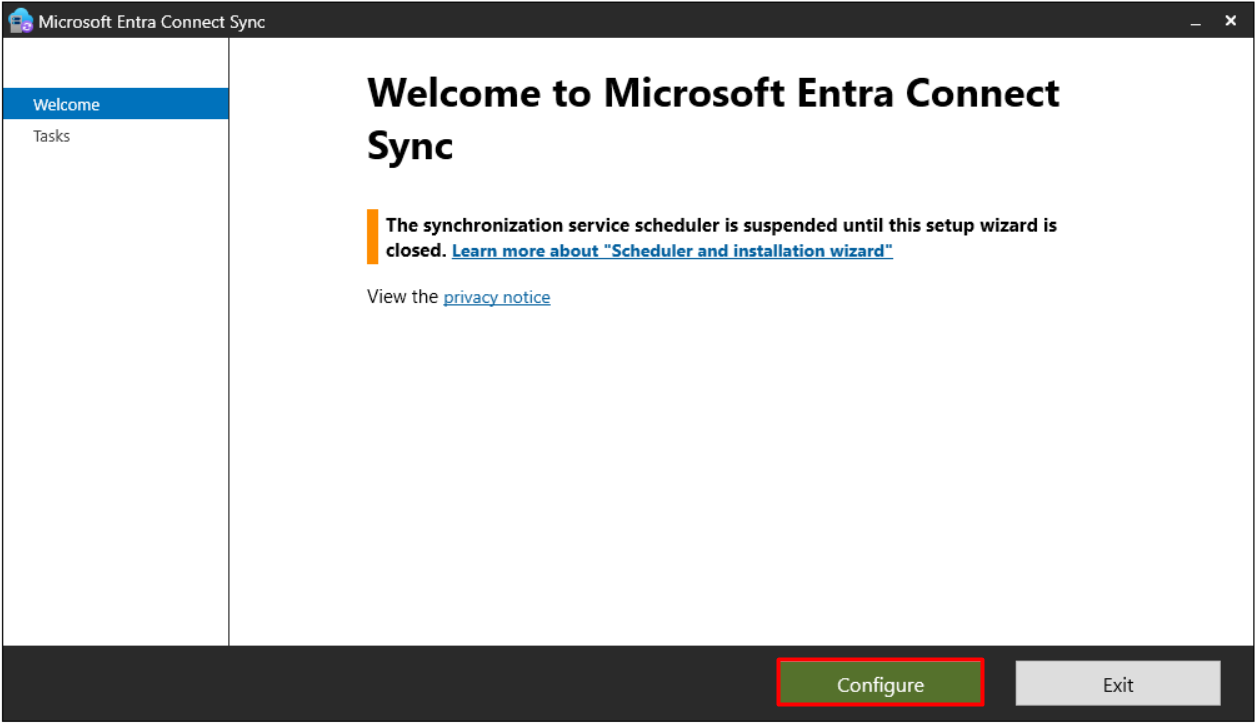
Task: Click the Microsoft Entra Connect Sync app icon
Action: point(20,21)
